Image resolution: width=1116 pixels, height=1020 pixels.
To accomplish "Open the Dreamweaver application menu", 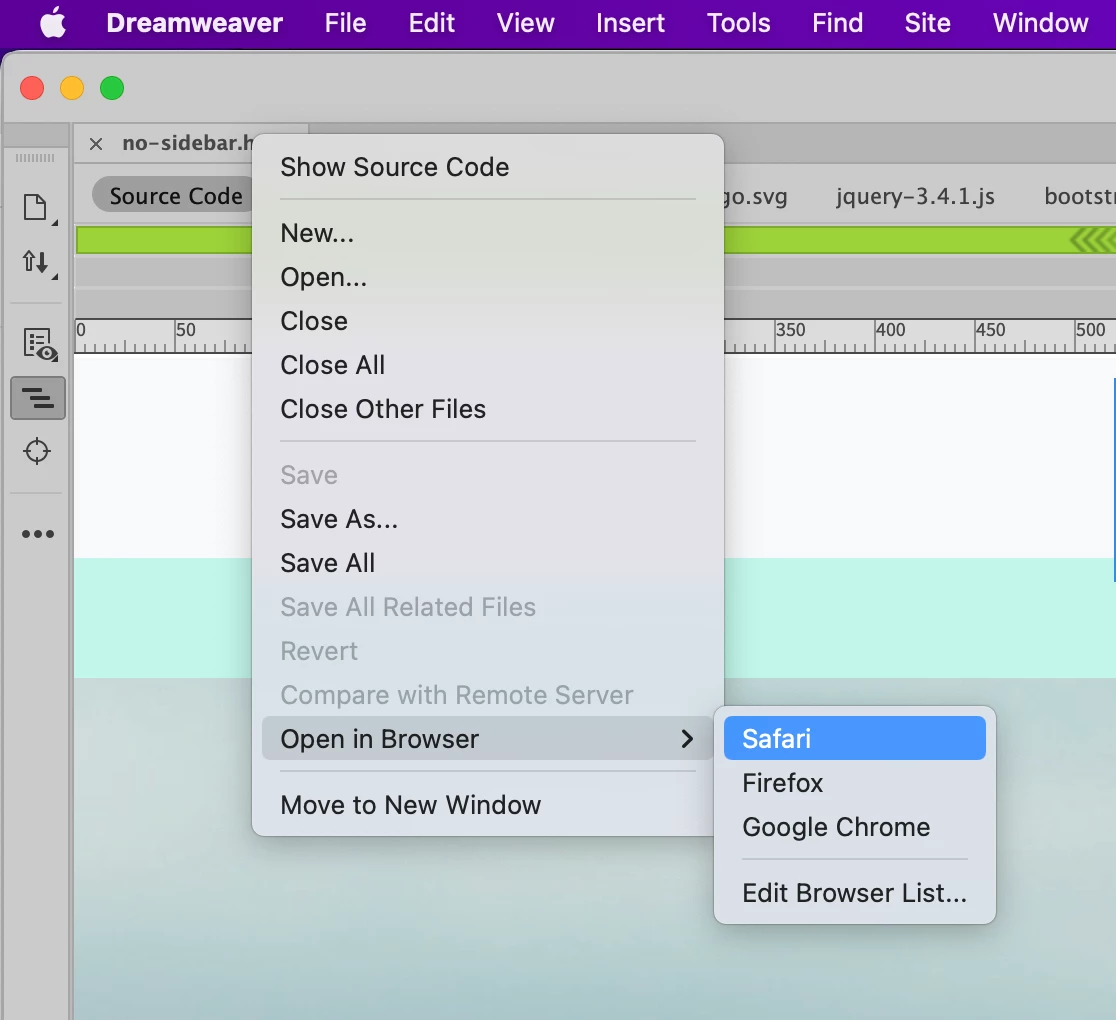I will [x=194, y=23].
